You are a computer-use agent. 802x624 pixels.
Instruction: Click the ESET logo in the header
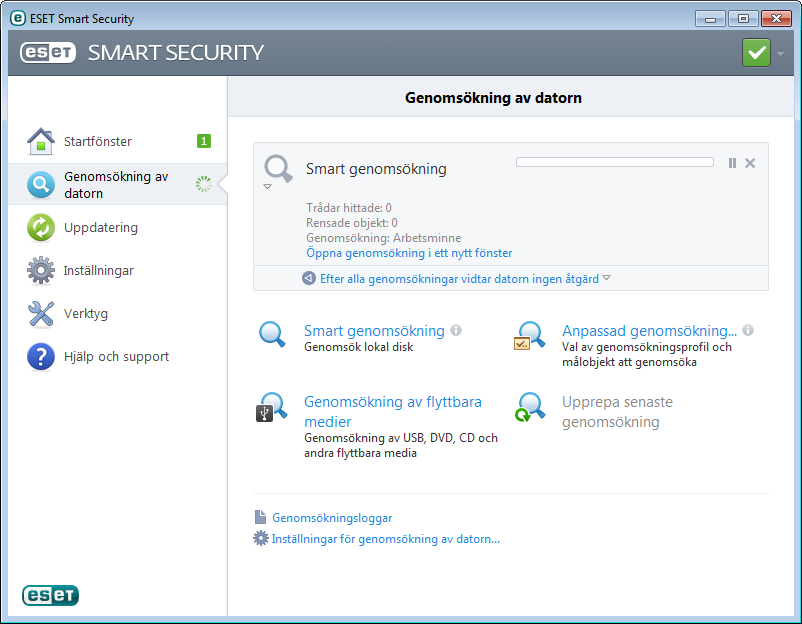[x=48, y=53]
